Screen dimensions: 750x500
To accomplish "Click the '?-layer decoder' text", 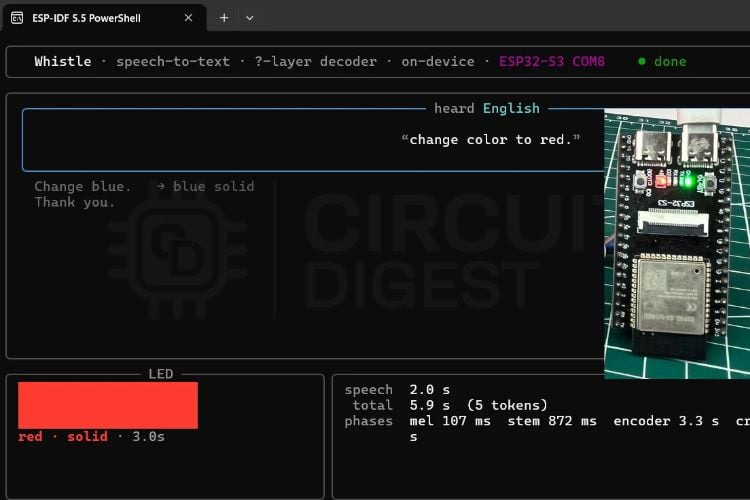I will tap(316, 62).
